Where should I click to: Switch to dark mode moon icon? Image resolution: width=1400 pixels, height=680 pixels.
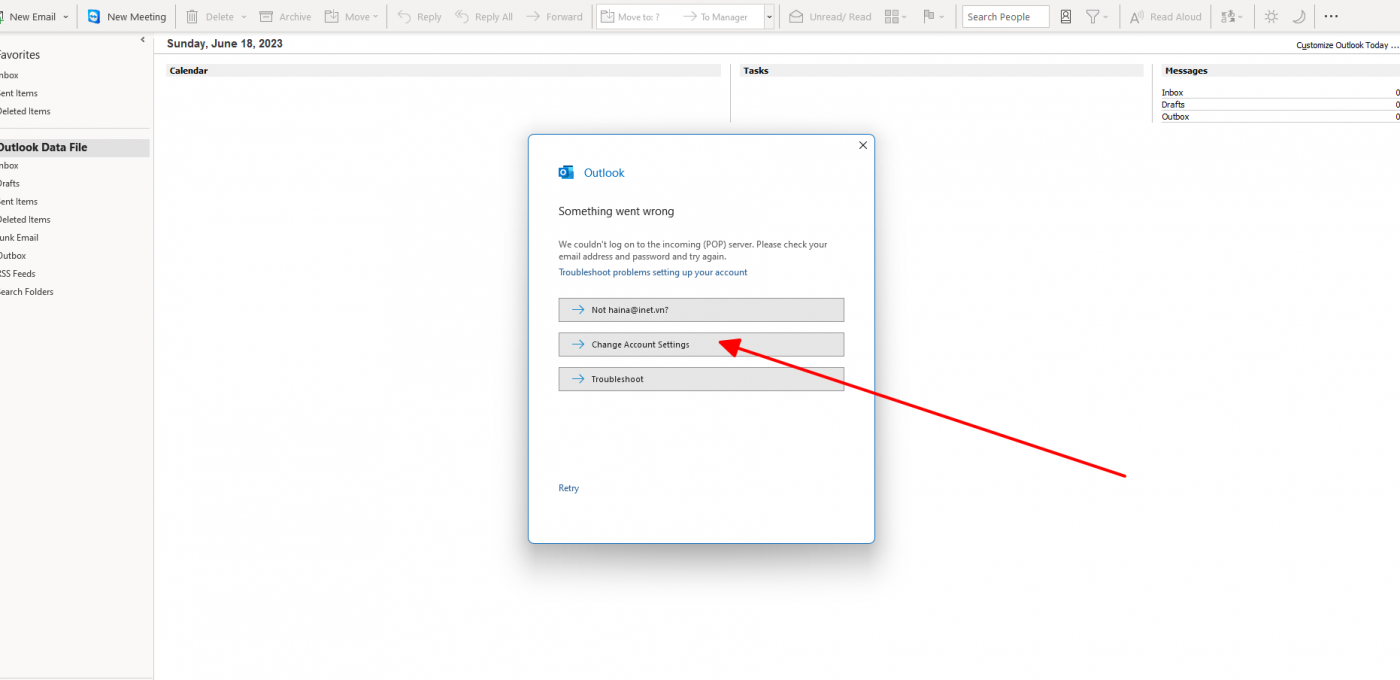(1299, 17)
